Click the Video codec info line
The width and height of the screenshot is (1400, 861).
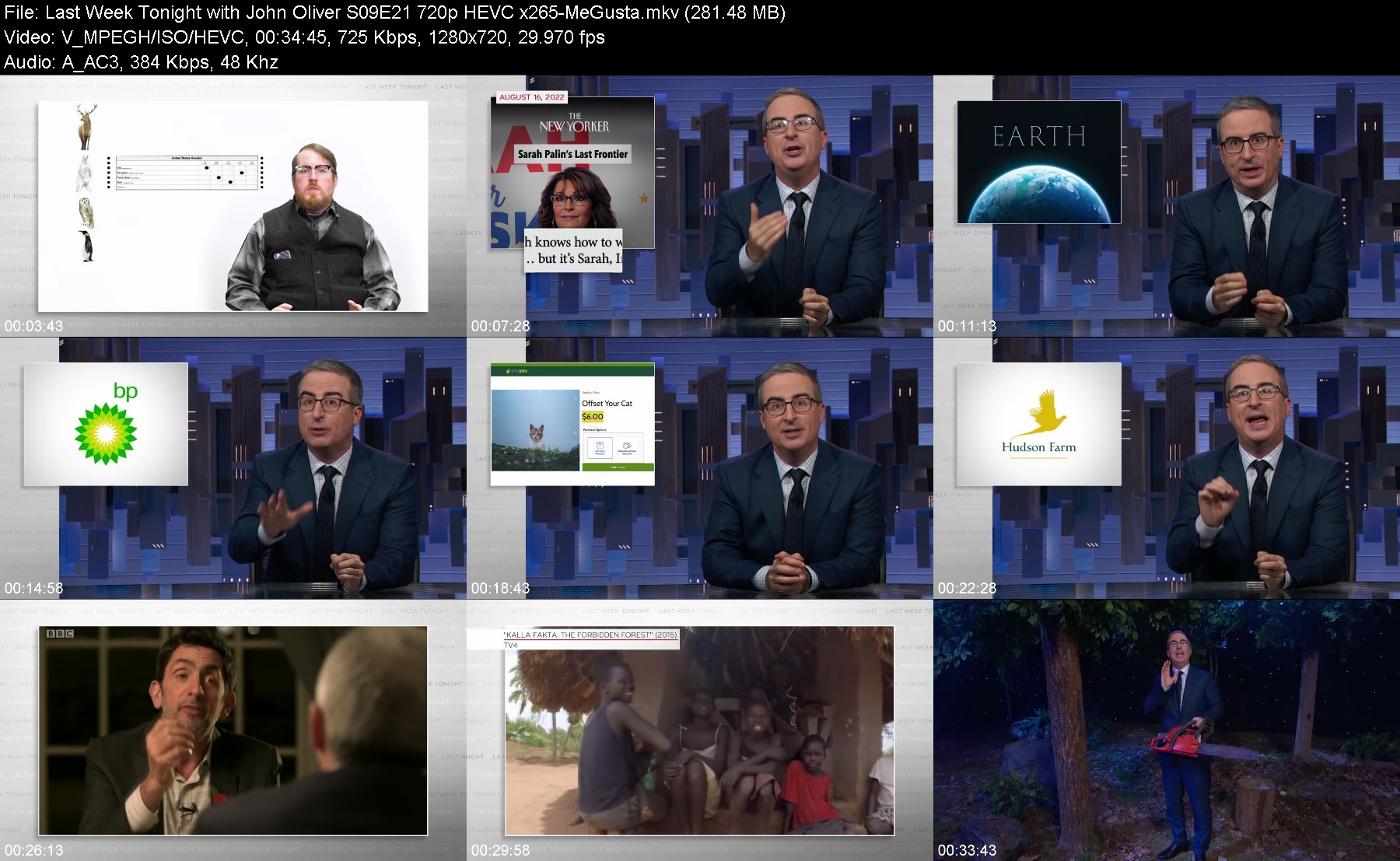304,37
